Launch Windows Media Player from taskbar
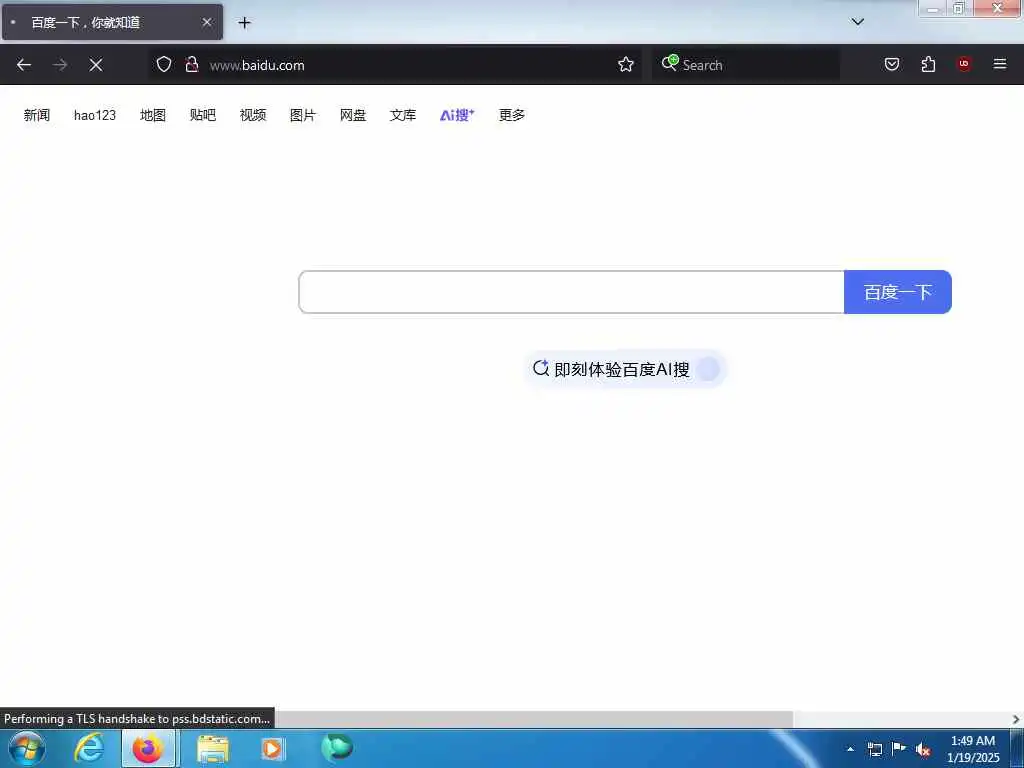This screenshot has height=768, width=1024. (272, 748)
